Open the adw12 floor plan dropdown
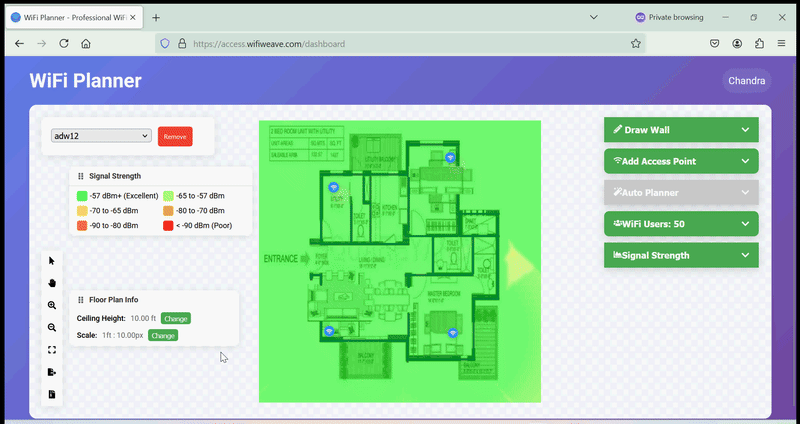 [101, 136]
